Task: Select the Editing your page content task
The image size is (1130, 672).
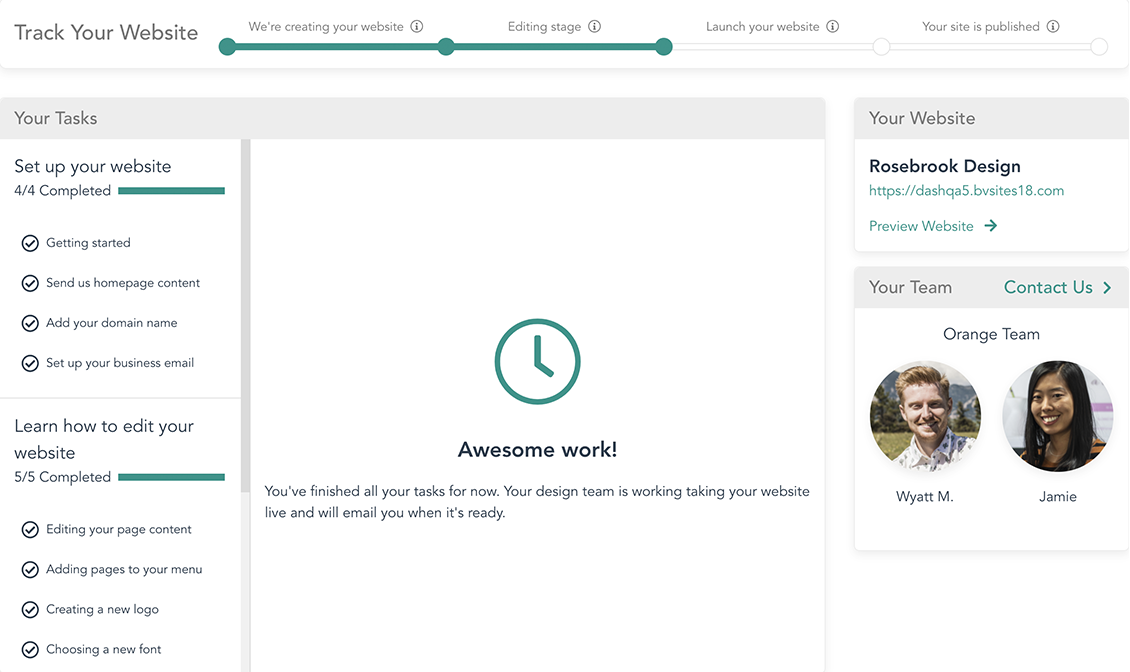Action: coord(118,529)
